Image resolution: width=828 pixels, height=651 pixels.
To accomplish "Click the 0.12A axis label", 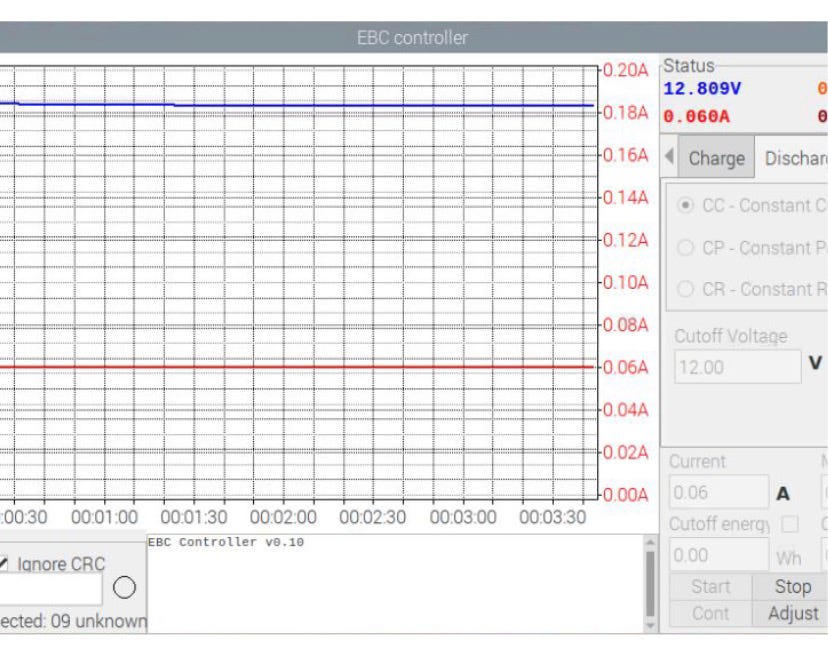I will click(625, 240).
